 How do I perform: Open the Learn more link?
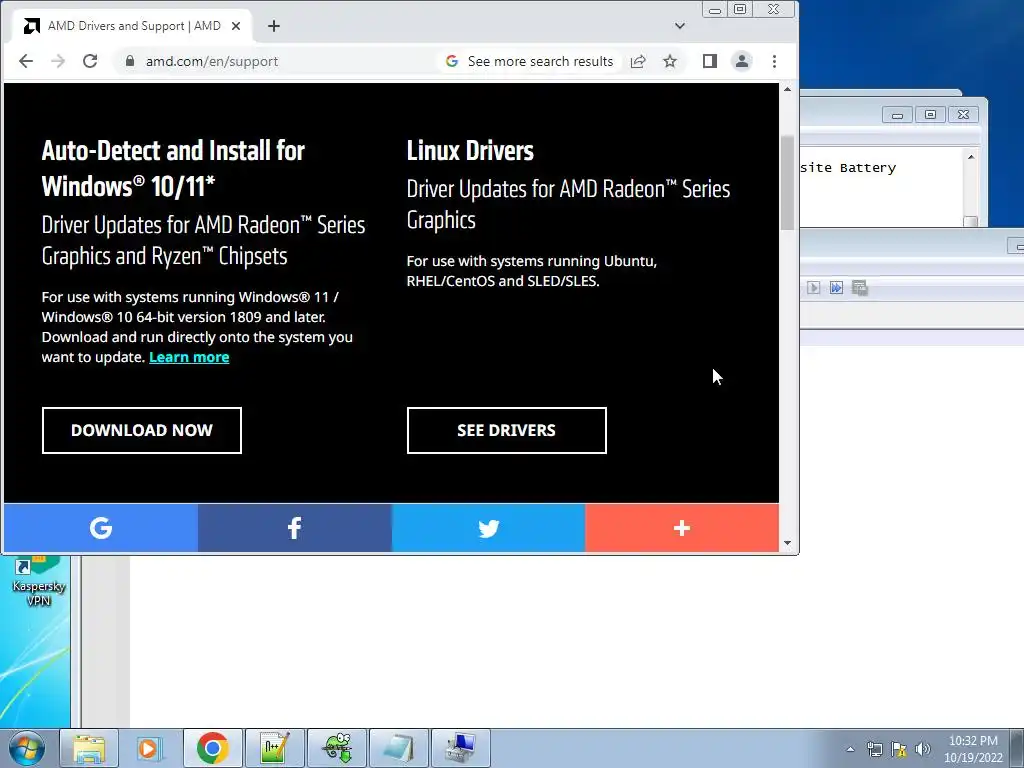(x=189, y=357)
